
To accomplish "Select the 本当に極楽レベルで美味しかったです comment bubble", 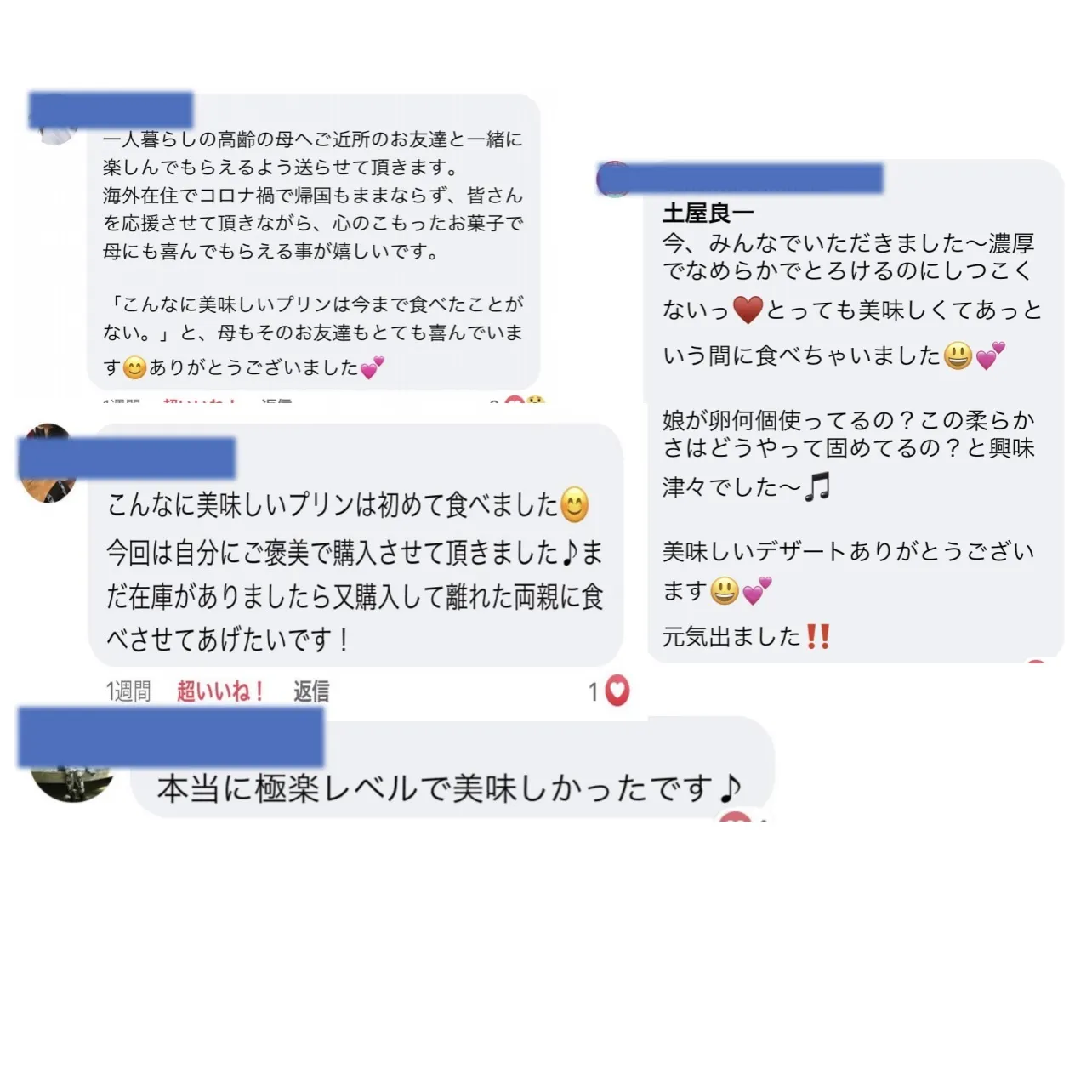I will click(x=452, y=769).
